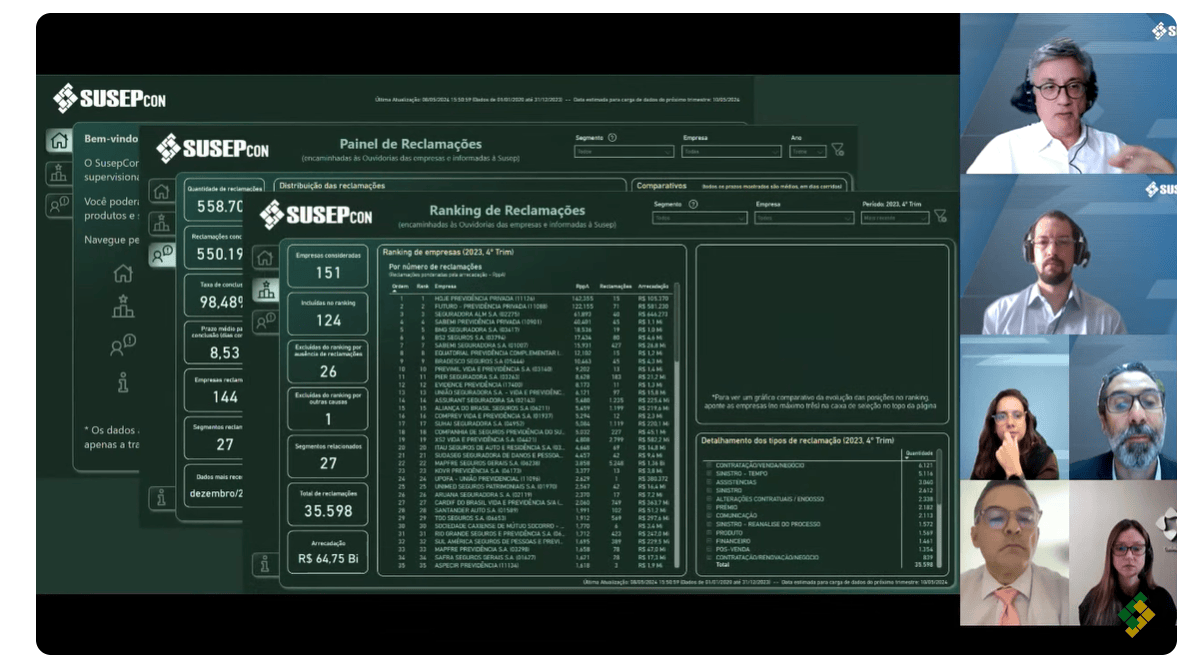Tick checkbox beside PÓS-VENDA row
This screenshot has width=1189, height=666.
click(x=709, y=549)
